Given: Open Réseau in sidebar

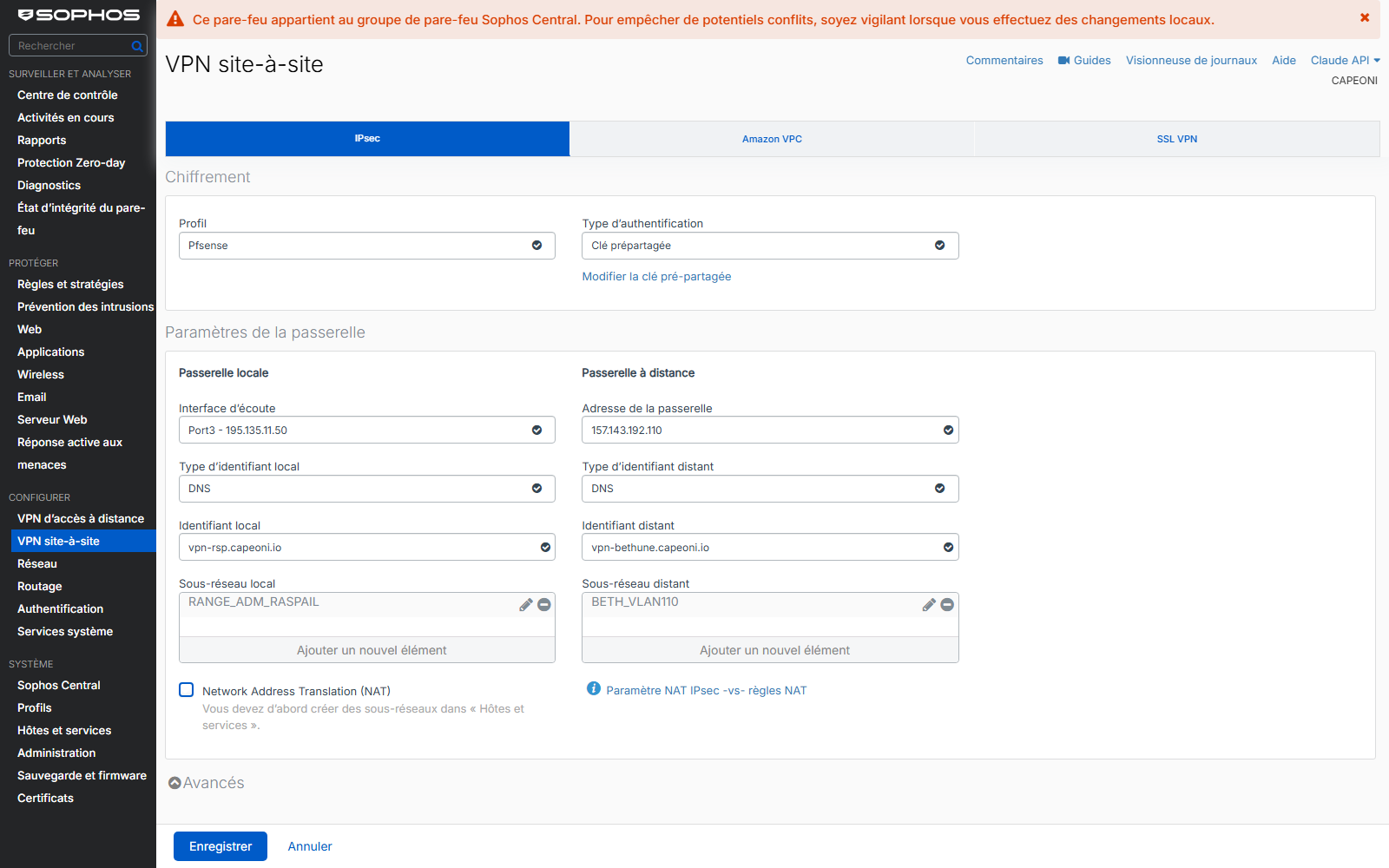Looking at the screenshot, I should pyautogui.click(x=37, y=564).
